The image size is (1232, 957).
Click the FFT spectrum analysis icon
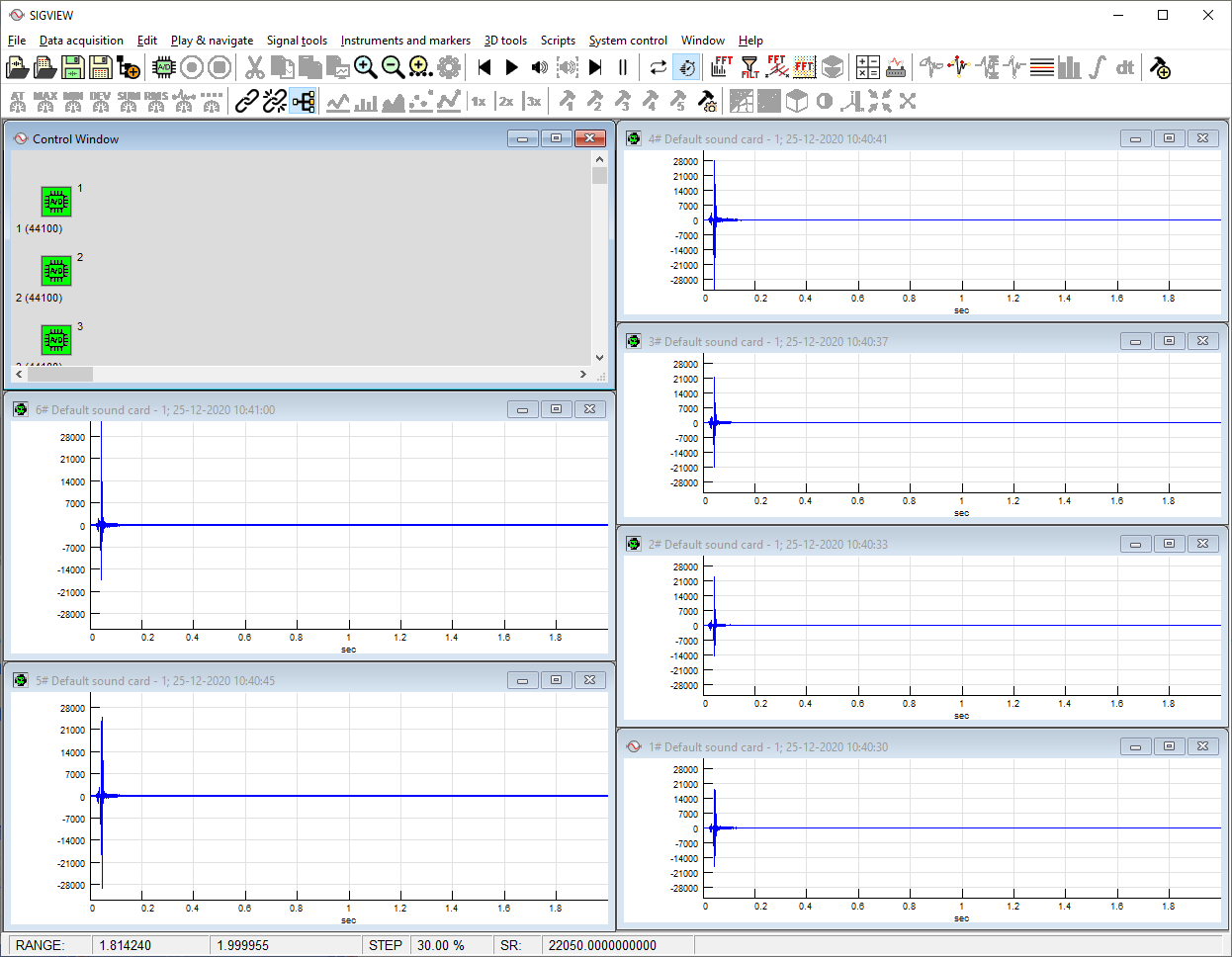coord(722,67)
